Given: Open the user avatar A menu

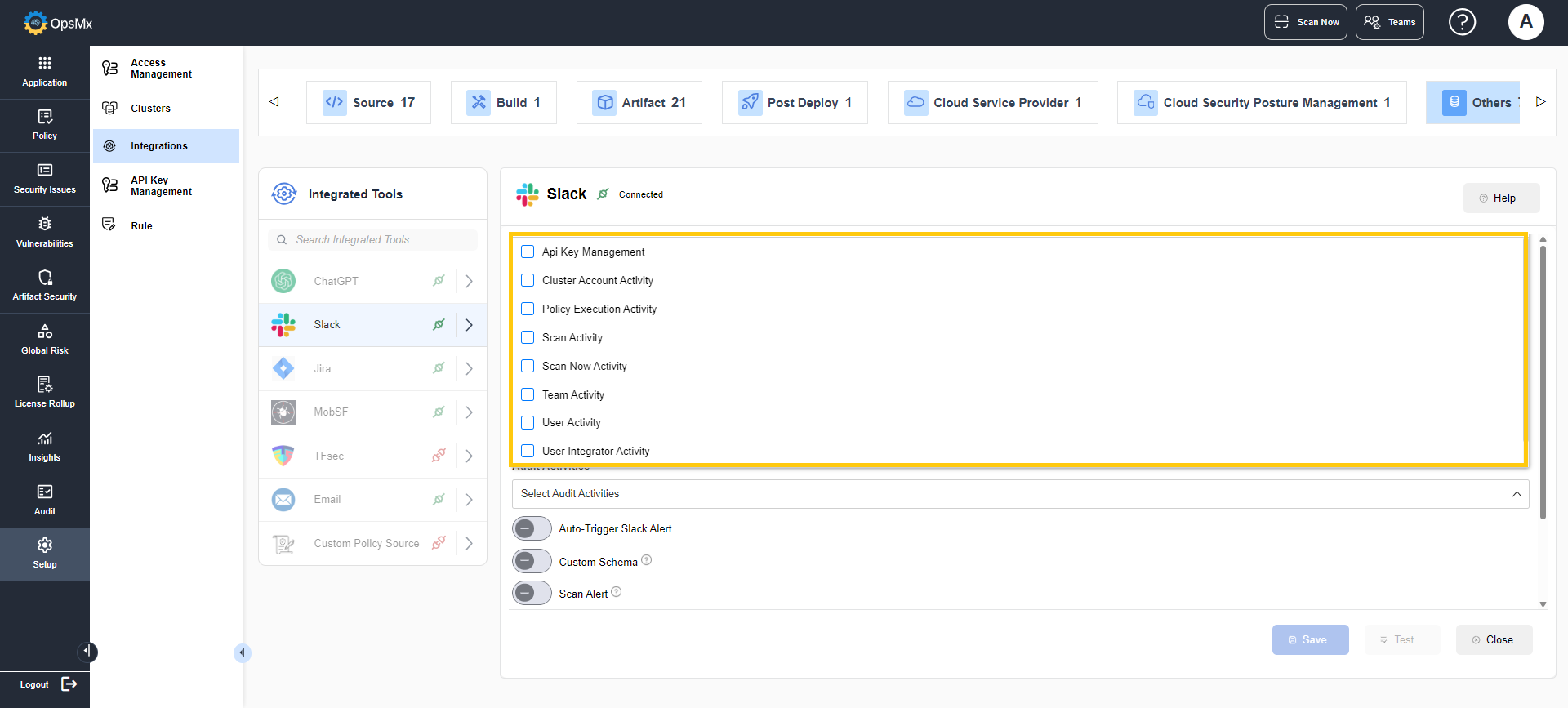Looking at the screenshot, I should click(1526, 22).
